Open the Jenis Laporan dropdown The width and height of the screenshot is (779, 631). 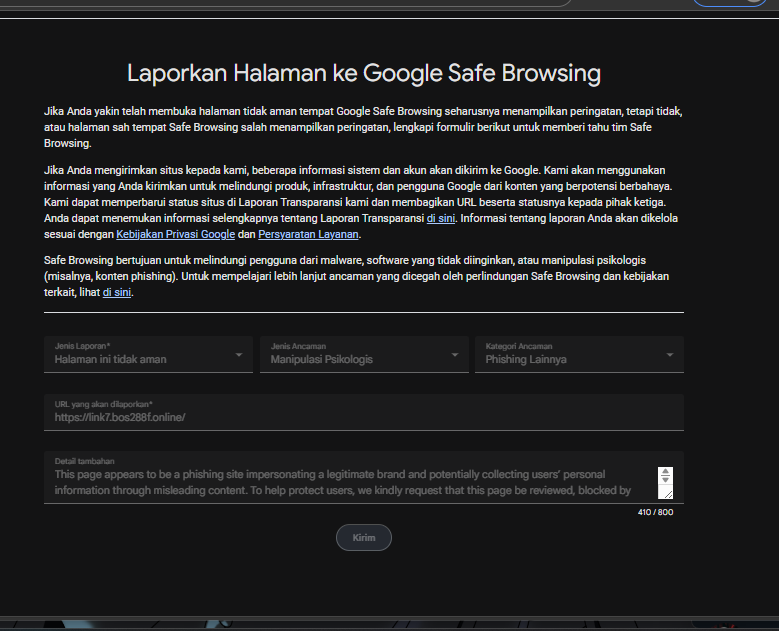[148, 354]
